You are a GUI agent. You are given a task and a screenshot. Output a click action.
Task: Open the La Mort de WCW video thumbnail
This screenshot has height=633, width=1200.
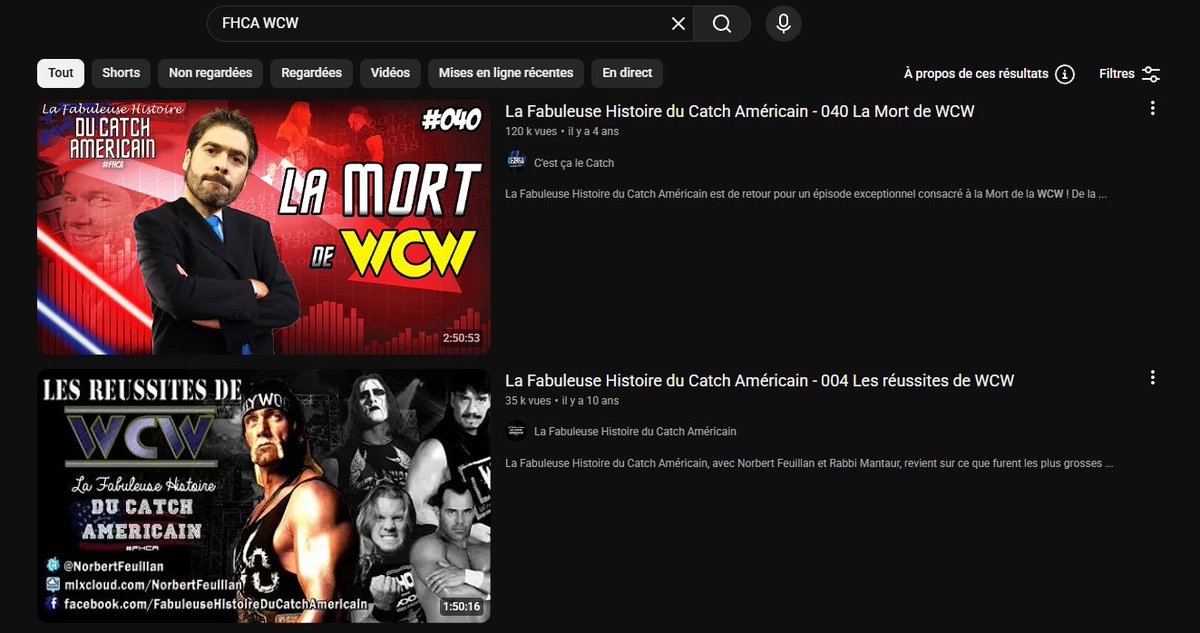[264, 227]
